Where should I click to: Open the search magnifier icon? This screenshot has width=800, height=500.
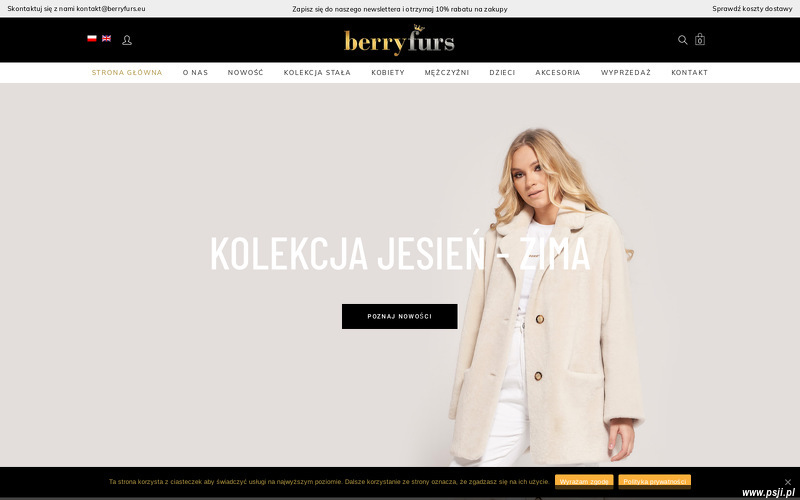point(682,40)
